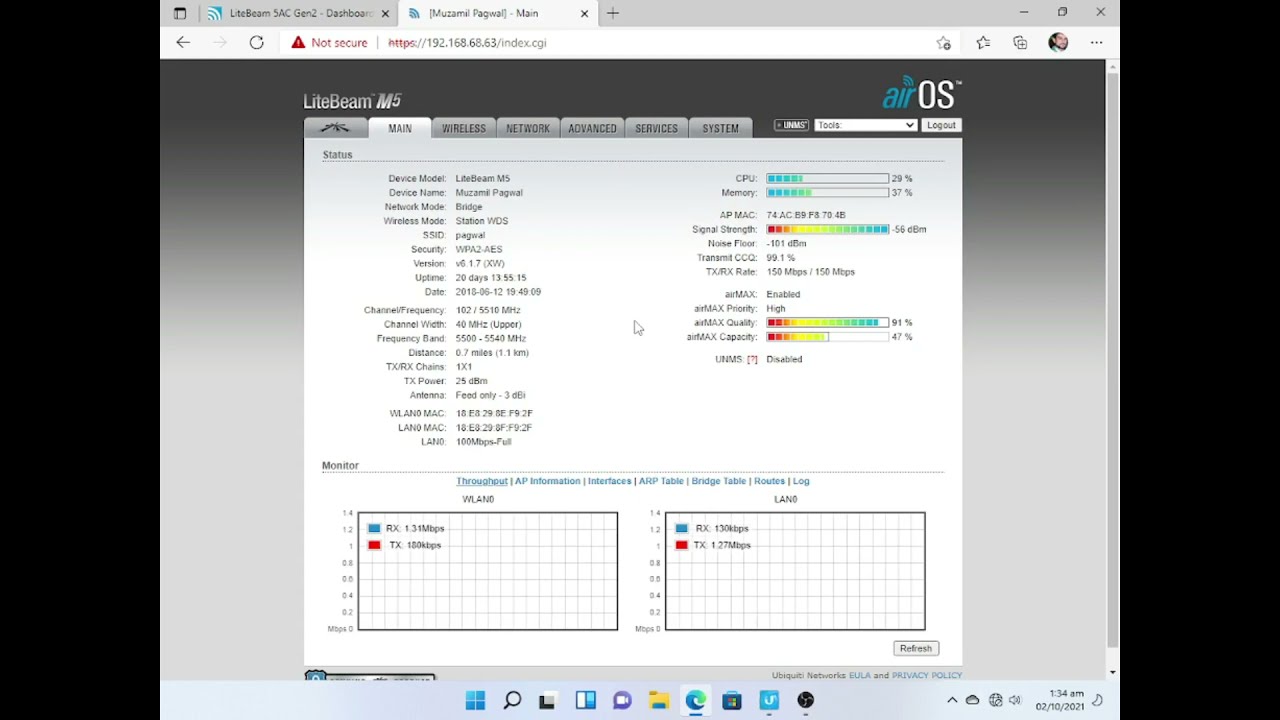The image size is (1280, 720).
Task: Open the Widgets taskbar icon
Action: pos(585,700)
